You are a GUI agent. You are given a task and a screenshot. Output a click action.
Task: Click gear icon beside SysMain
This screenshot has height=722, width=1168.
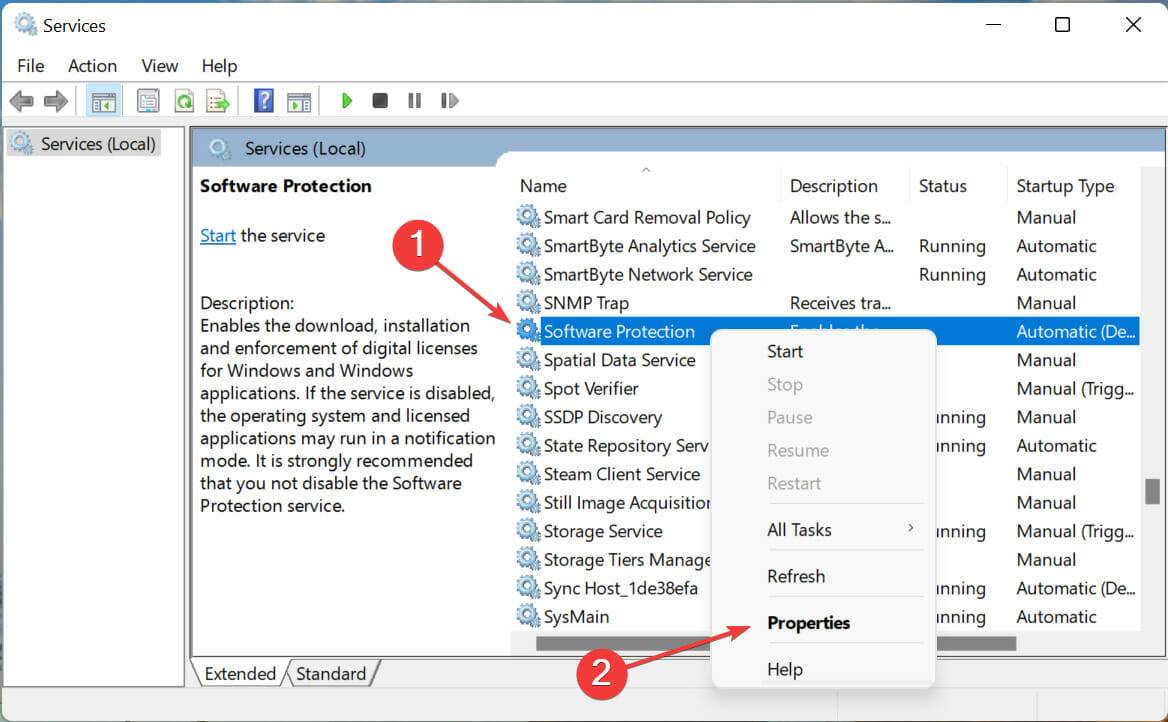pos(528,615)
